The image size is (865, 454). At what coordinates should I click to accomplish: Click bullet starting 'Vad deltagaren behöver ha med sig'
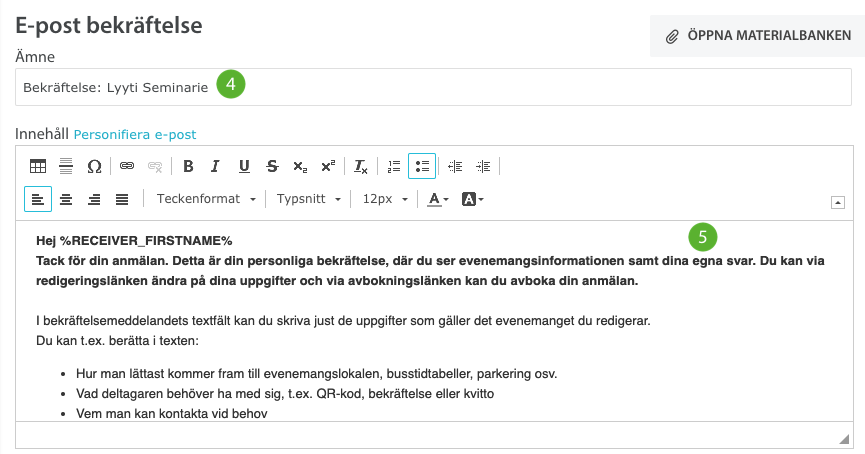pyautogui.click(x=285, y=393)
